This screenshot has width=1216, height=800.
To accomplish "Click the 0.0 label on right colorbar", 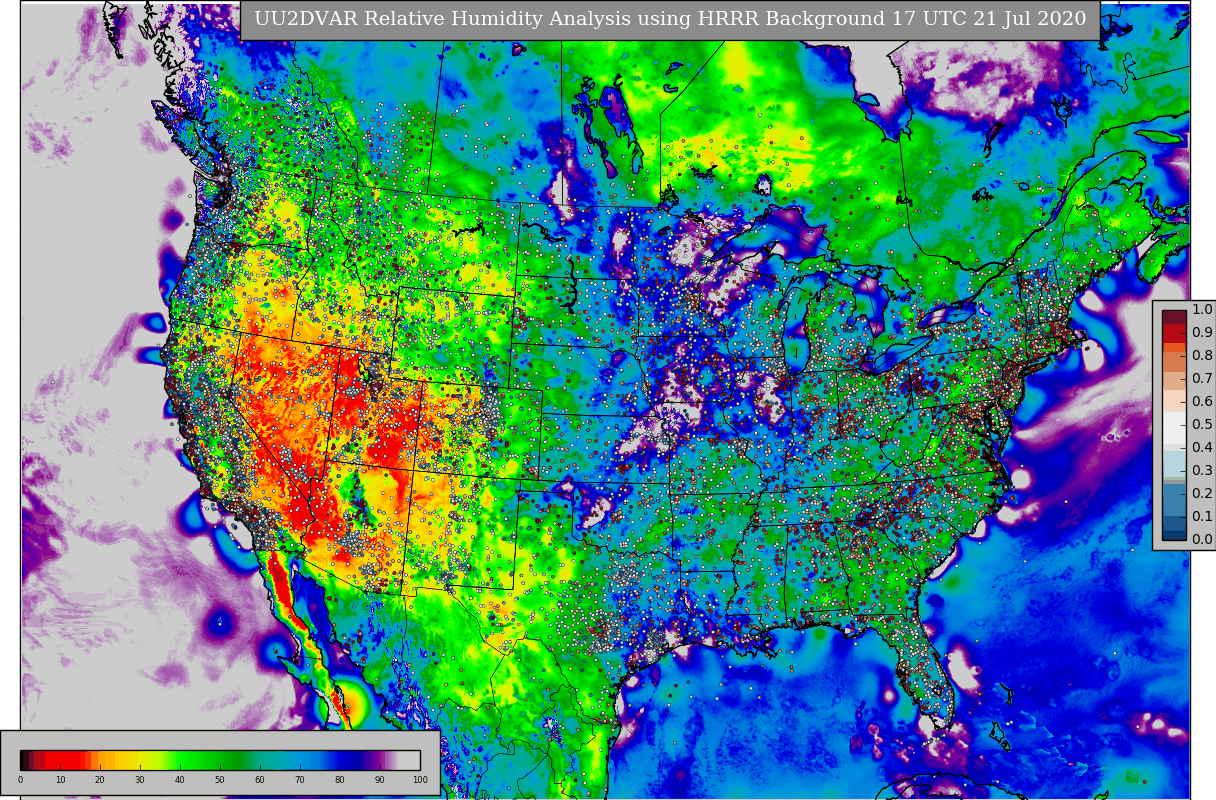I will [1202, 540].
